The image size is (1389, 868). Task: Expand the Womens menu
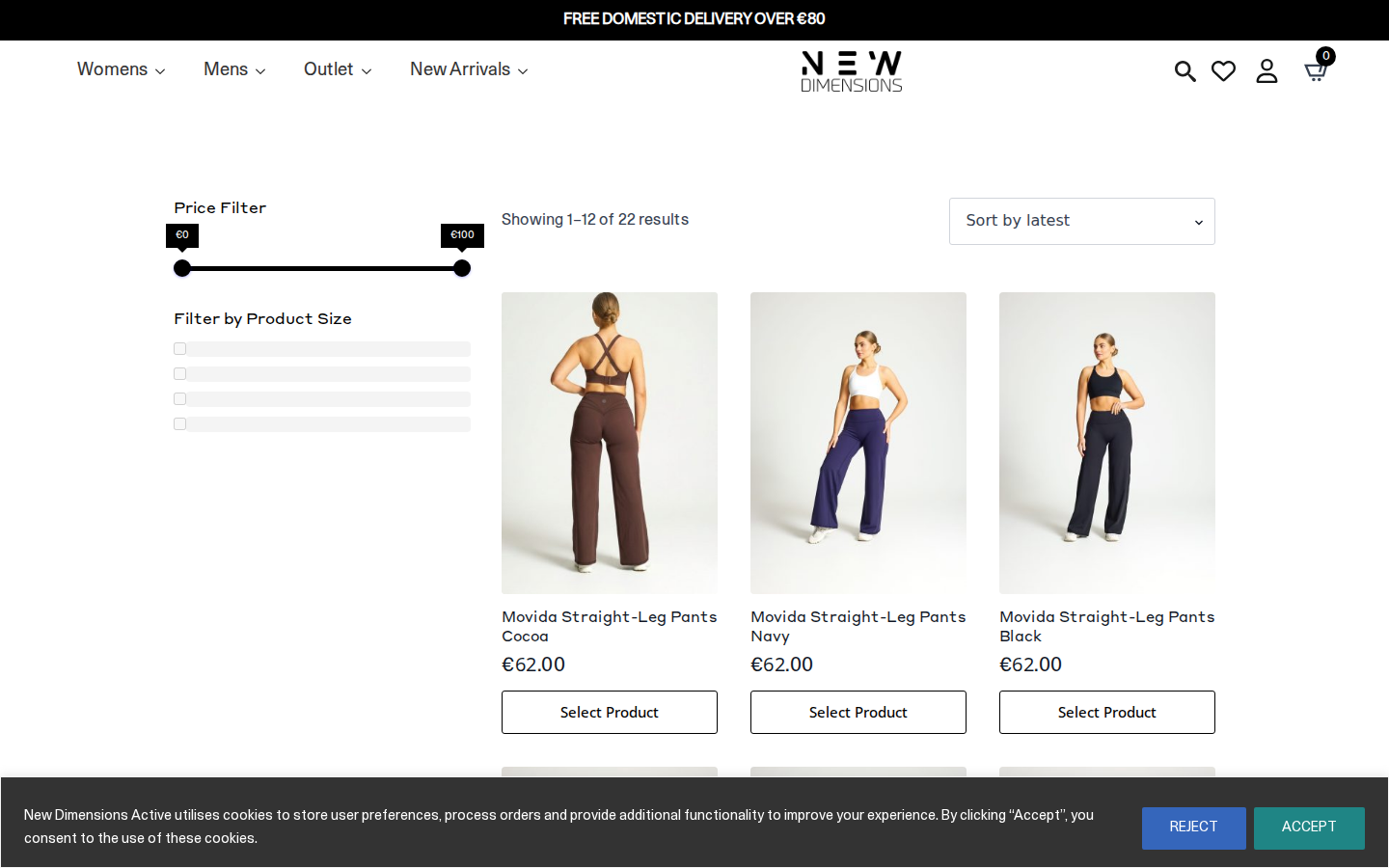pyautogui.click(x=121, y=69)
